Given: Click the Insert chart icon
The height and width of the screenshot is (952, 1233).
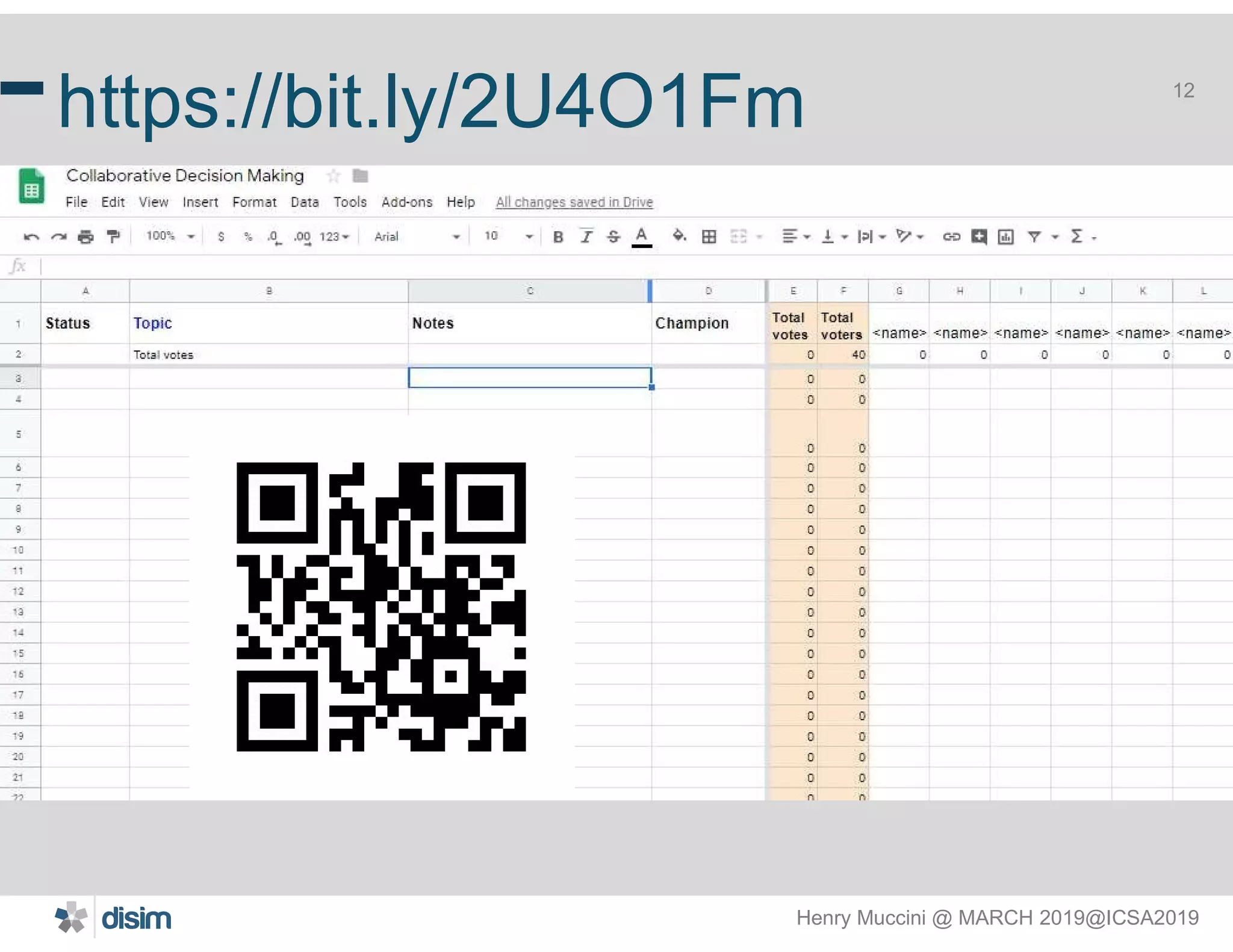Looking at the screenshot, I should pos(1005,236).
